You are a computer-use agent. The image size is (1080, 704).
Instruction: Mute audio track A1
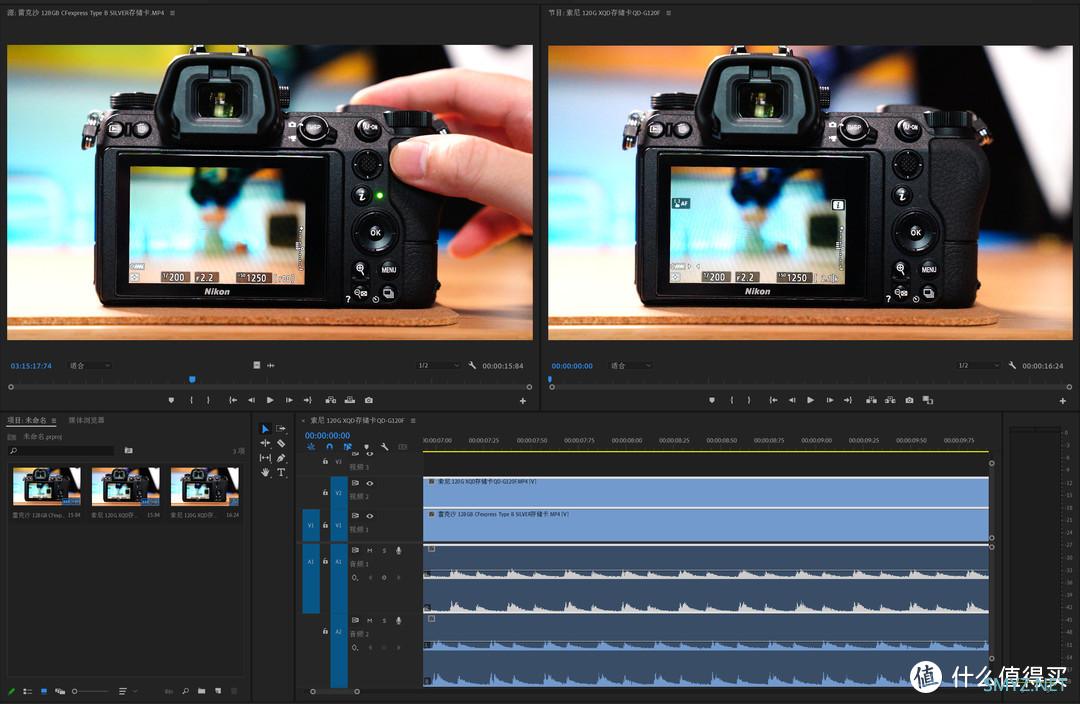point(370,550)
